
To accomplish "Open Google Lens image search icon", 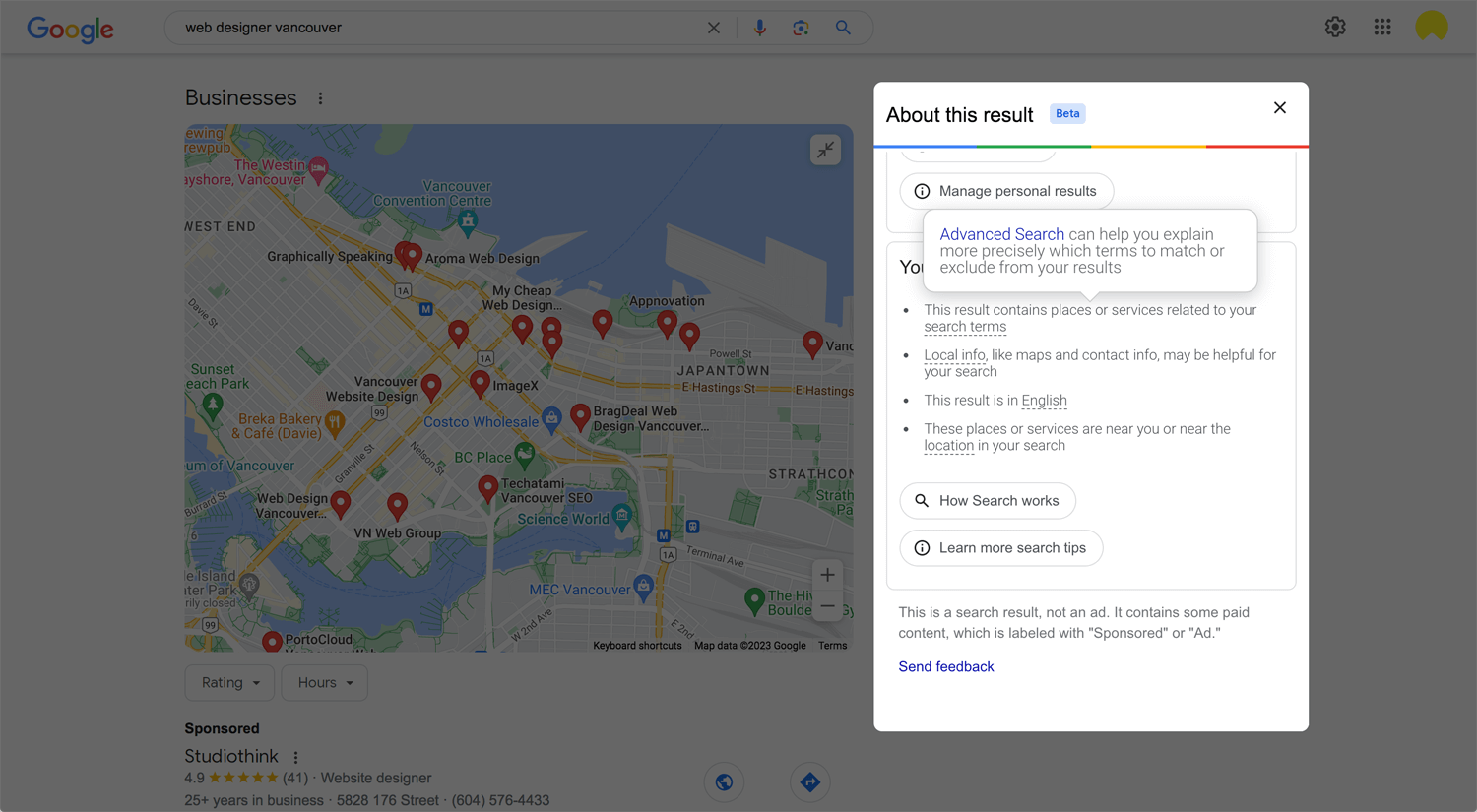I will [x=801, y=28].
